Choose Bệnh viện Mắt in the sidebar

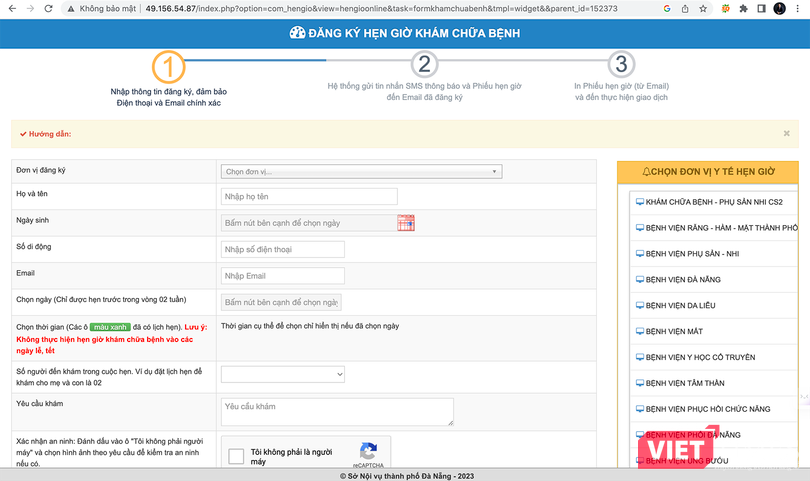pos(679,331)
